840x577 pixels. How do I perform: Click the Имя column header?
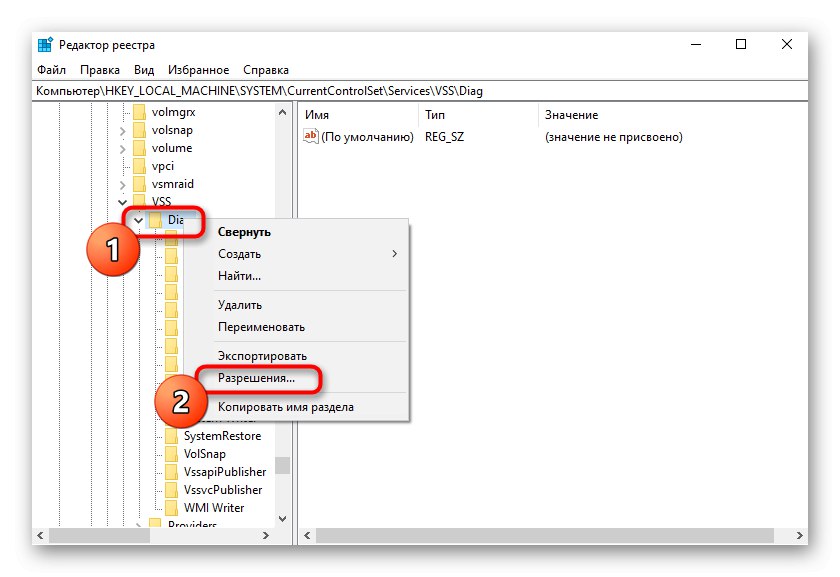(358, 115)
